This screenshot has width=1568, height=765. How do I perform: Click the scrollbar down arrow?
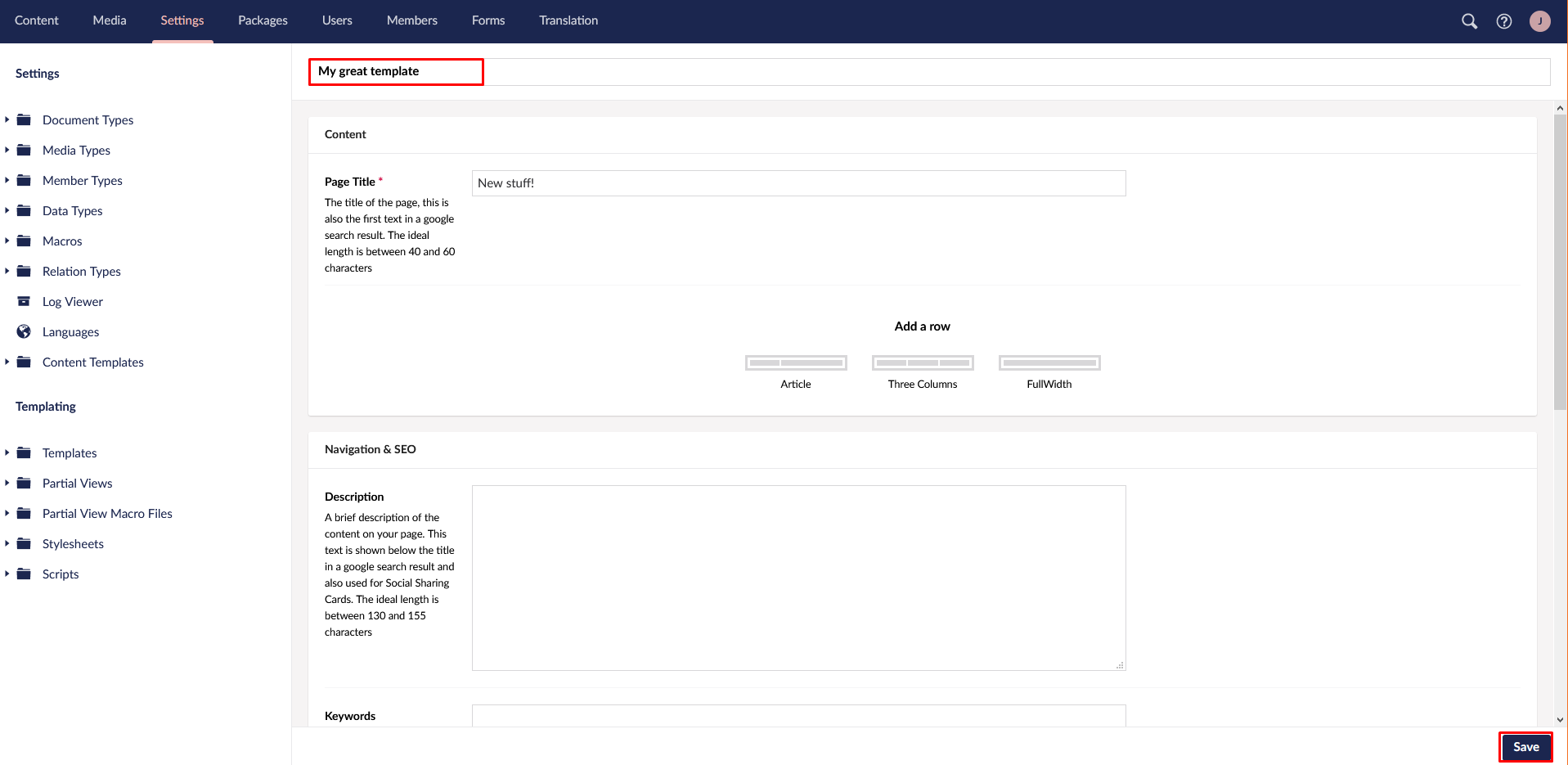[1560, 720]
